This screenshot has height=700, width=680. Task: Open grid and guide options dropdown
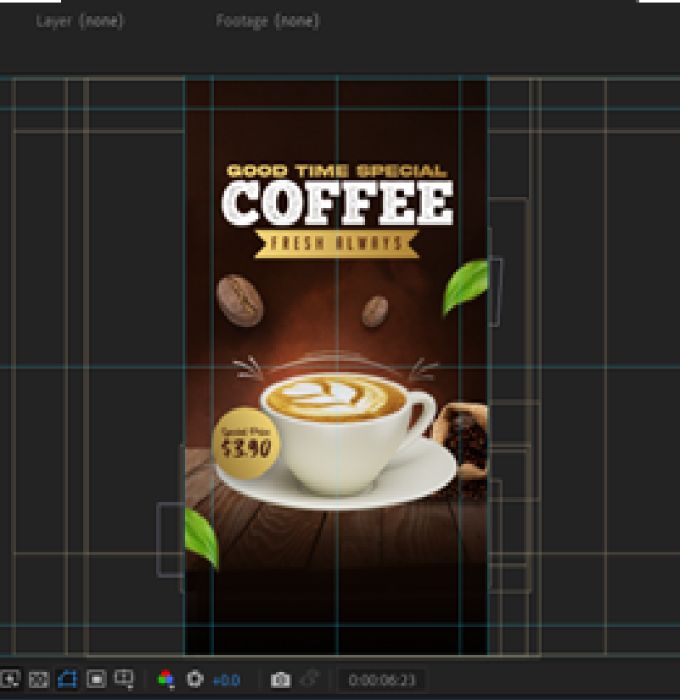coord(124,679)
